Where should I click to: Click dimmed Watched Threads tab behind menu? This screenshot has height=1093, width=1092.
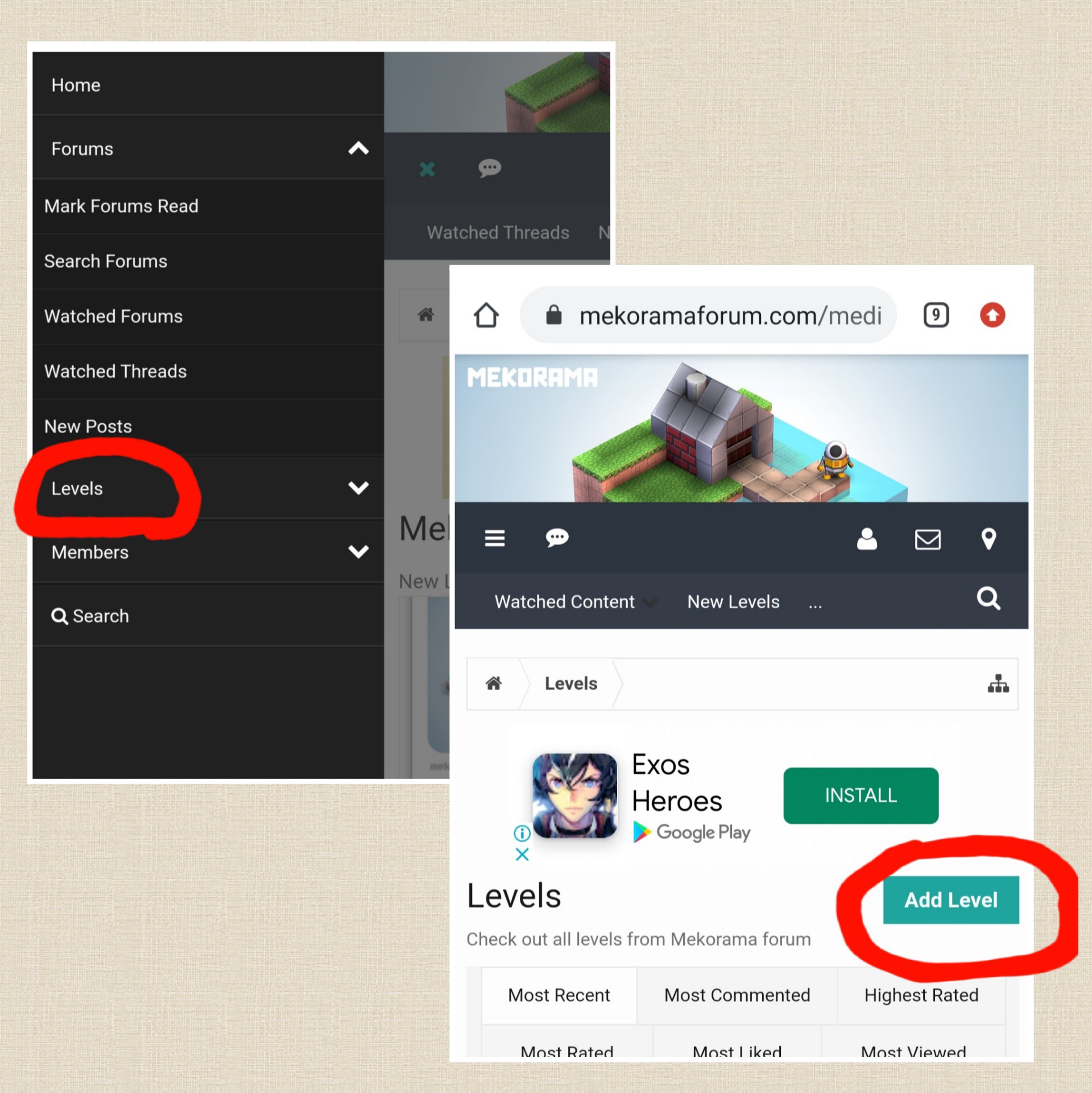(498, 232)
